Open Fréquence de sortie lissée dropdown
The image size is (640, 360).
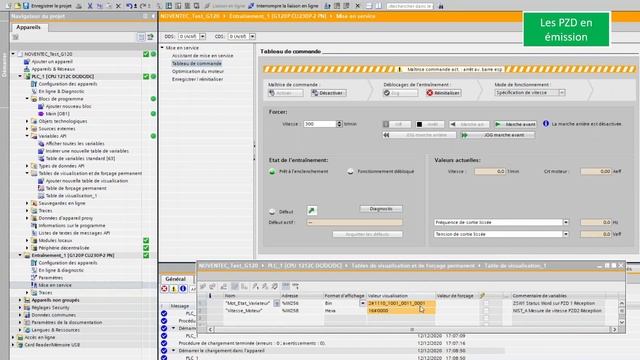(x=566, y=222)
